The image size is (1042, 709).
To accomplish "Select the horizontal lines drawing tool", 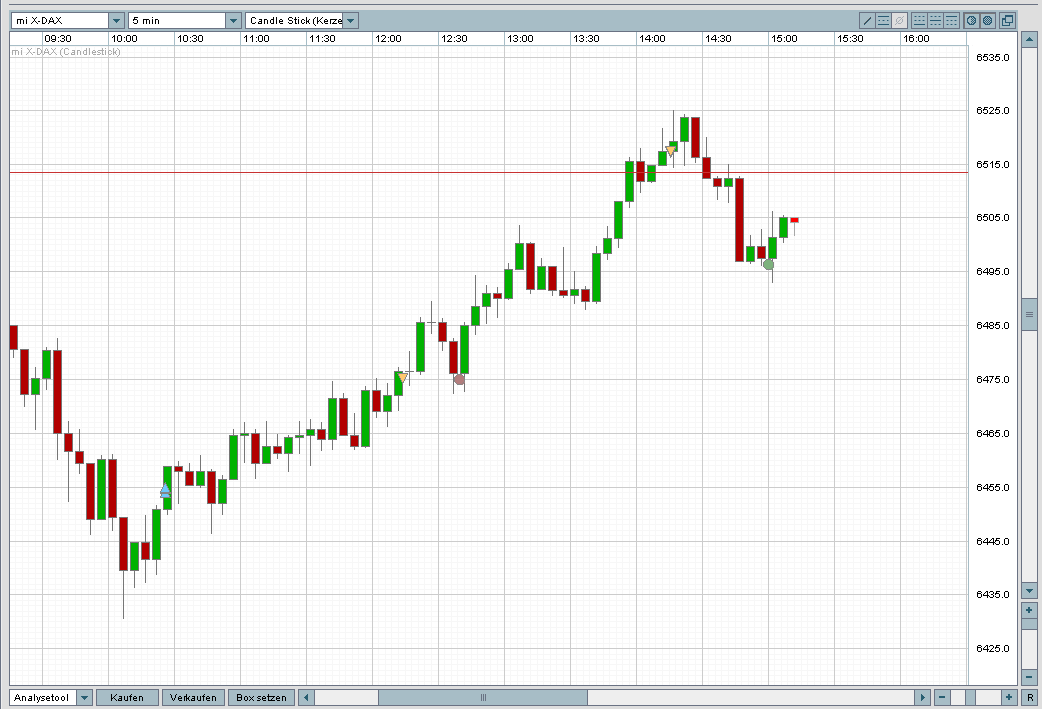I will click(x=883, y=21).
